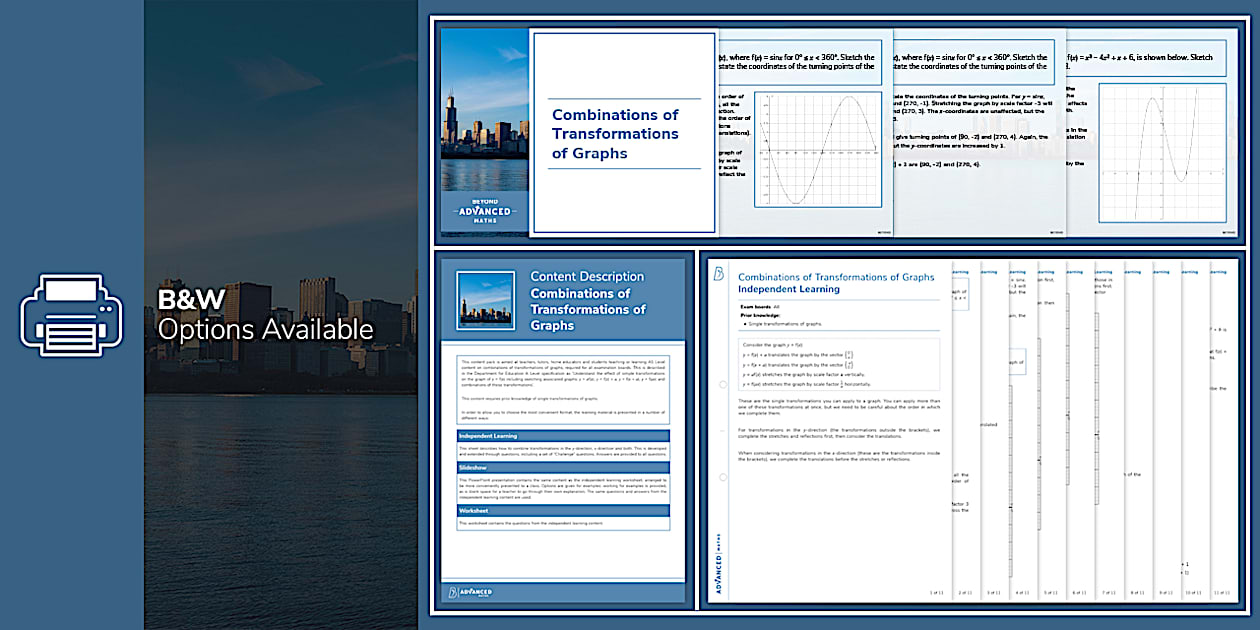Select the Beyond Advanced Maths logo

coord(484,209)
